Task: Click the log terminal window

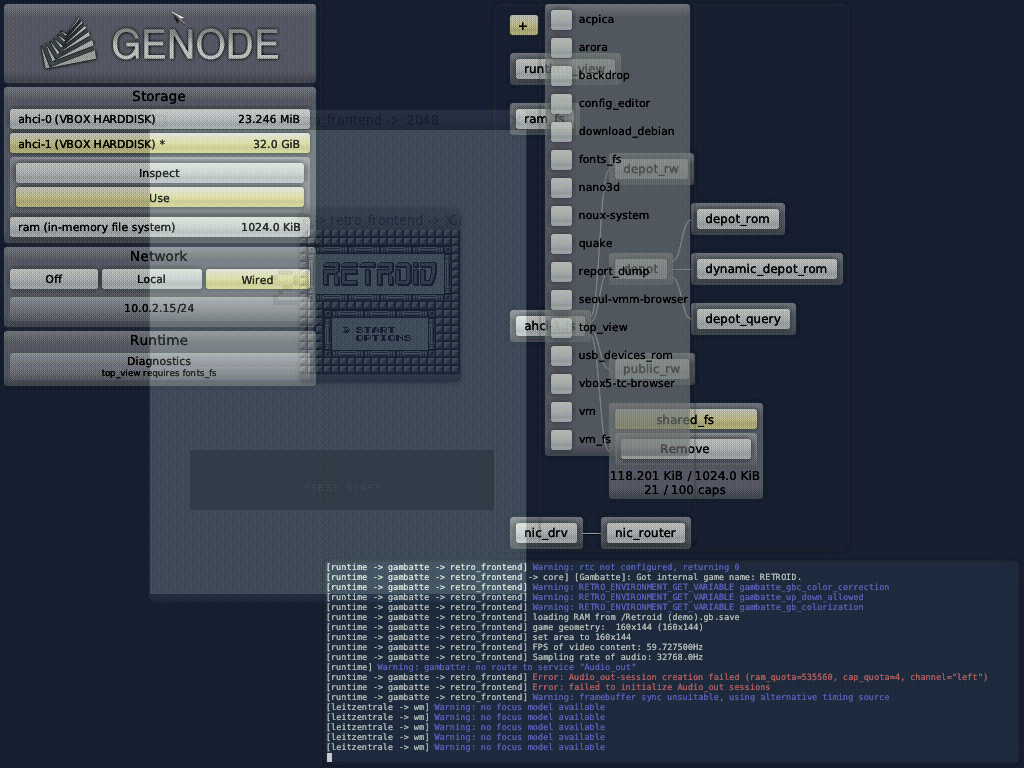Action: pos(673,662)
